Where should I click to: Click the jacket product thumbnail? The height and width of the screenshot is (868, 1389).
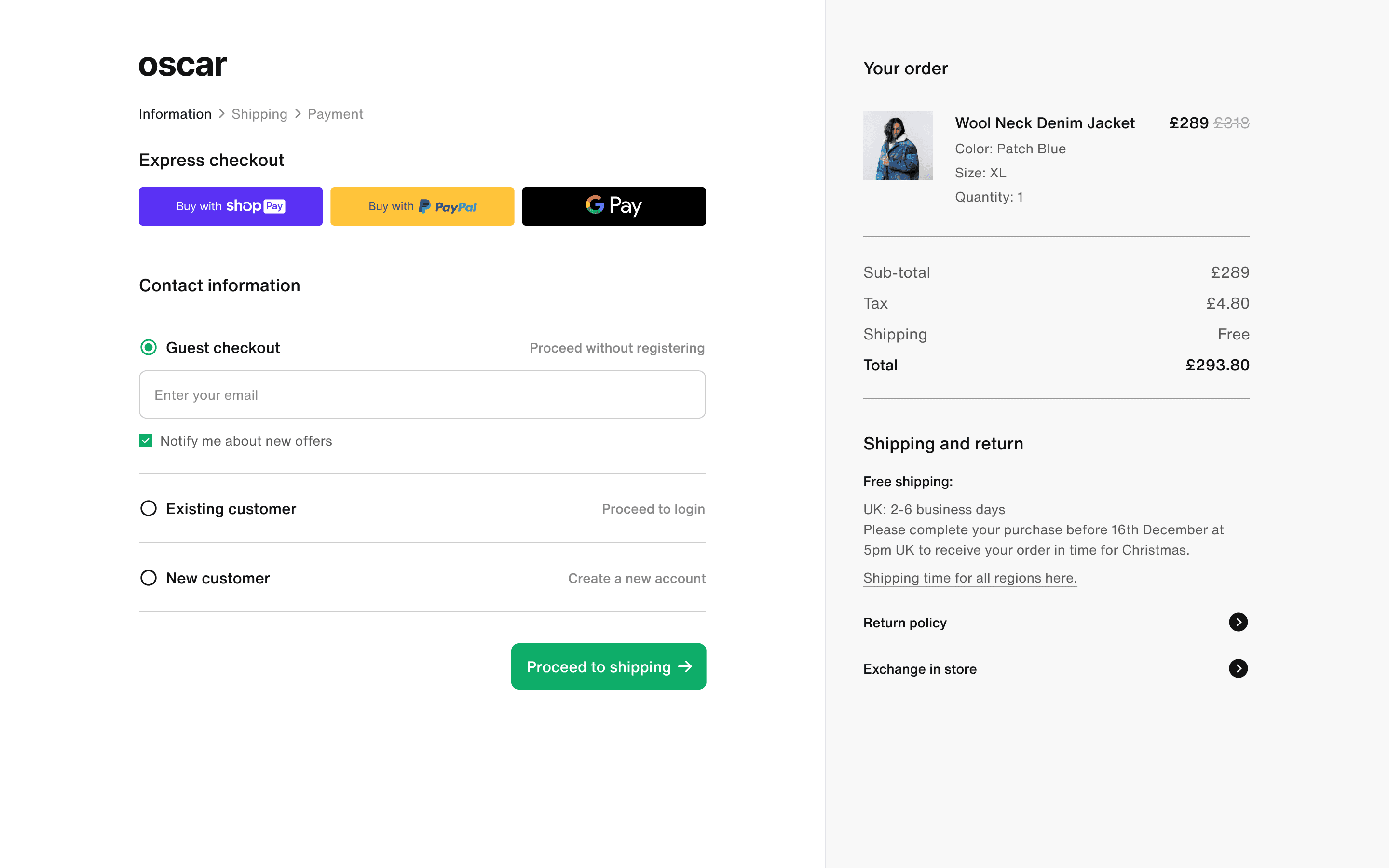tap(898, 145)
